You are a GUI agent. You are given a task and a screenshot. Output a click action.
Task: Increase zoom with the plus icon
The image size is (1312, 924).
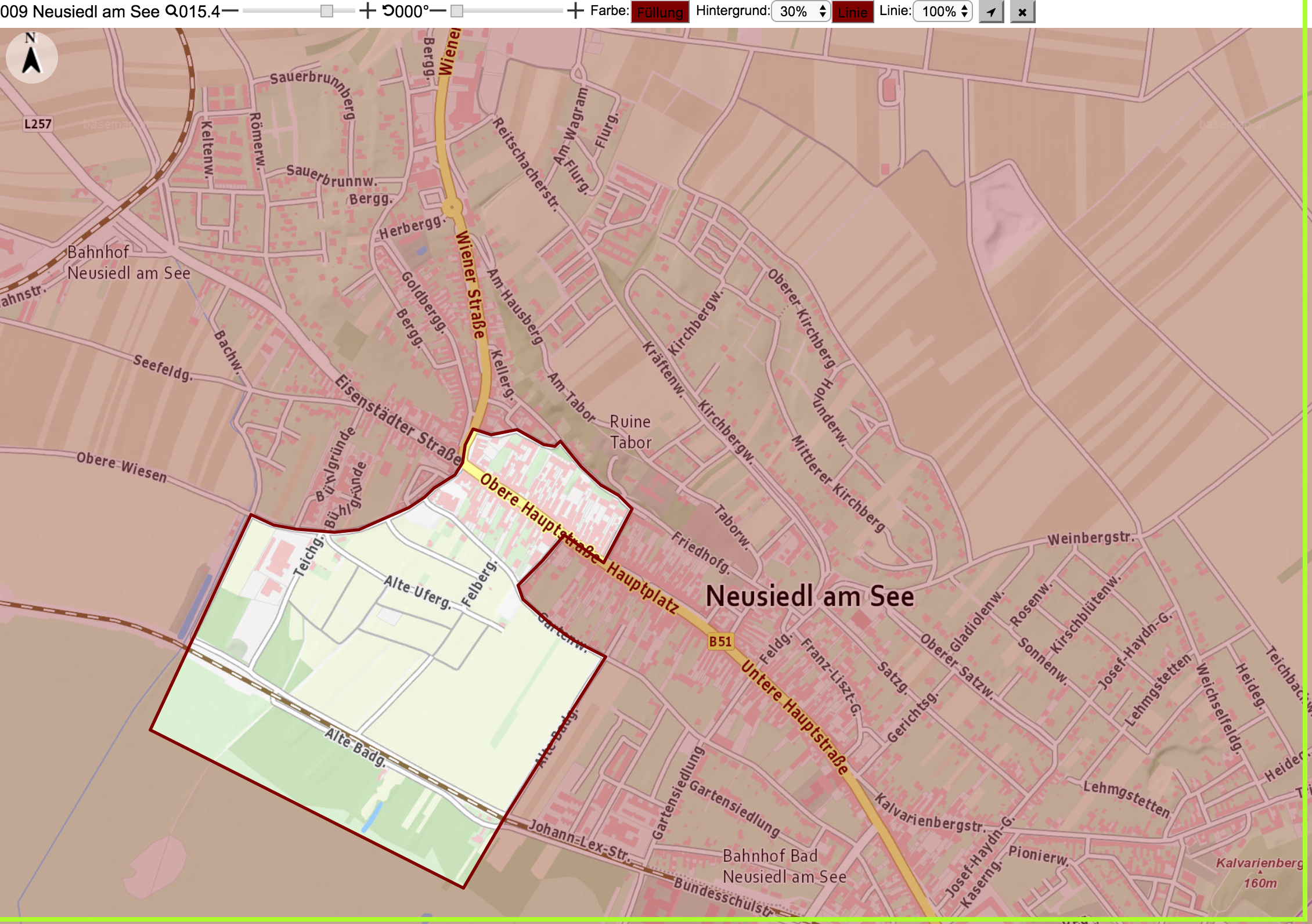[x=367, y=11]
